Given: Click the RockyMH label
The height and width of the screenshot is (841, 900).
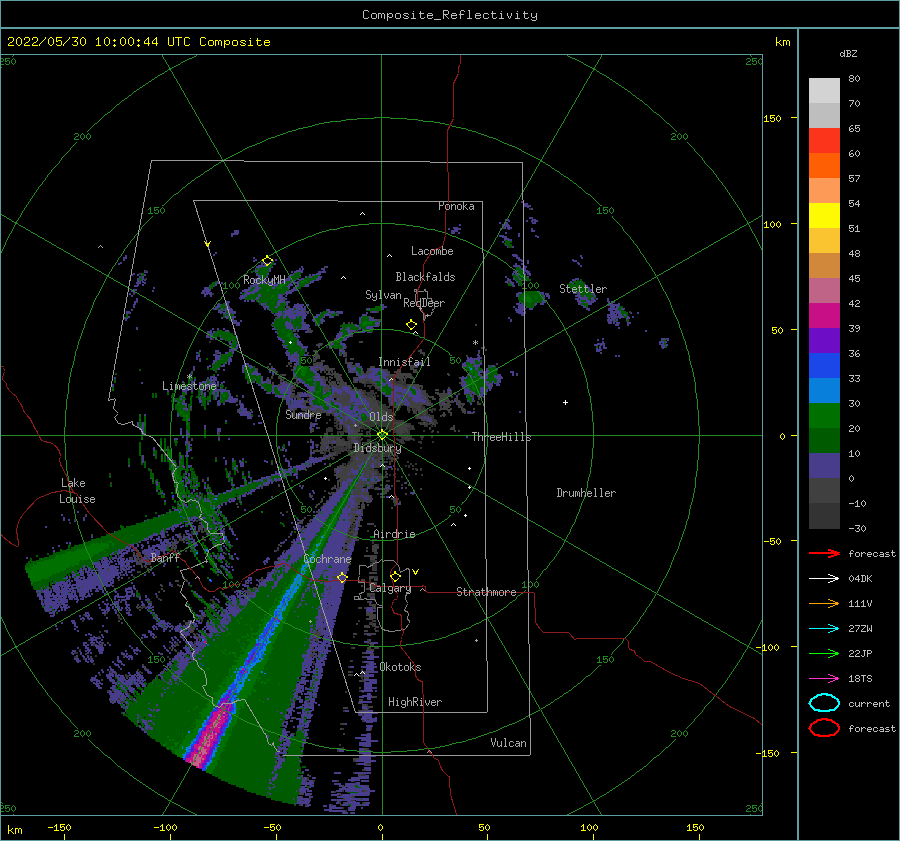Looking at the screenshot, I should 264,280.
